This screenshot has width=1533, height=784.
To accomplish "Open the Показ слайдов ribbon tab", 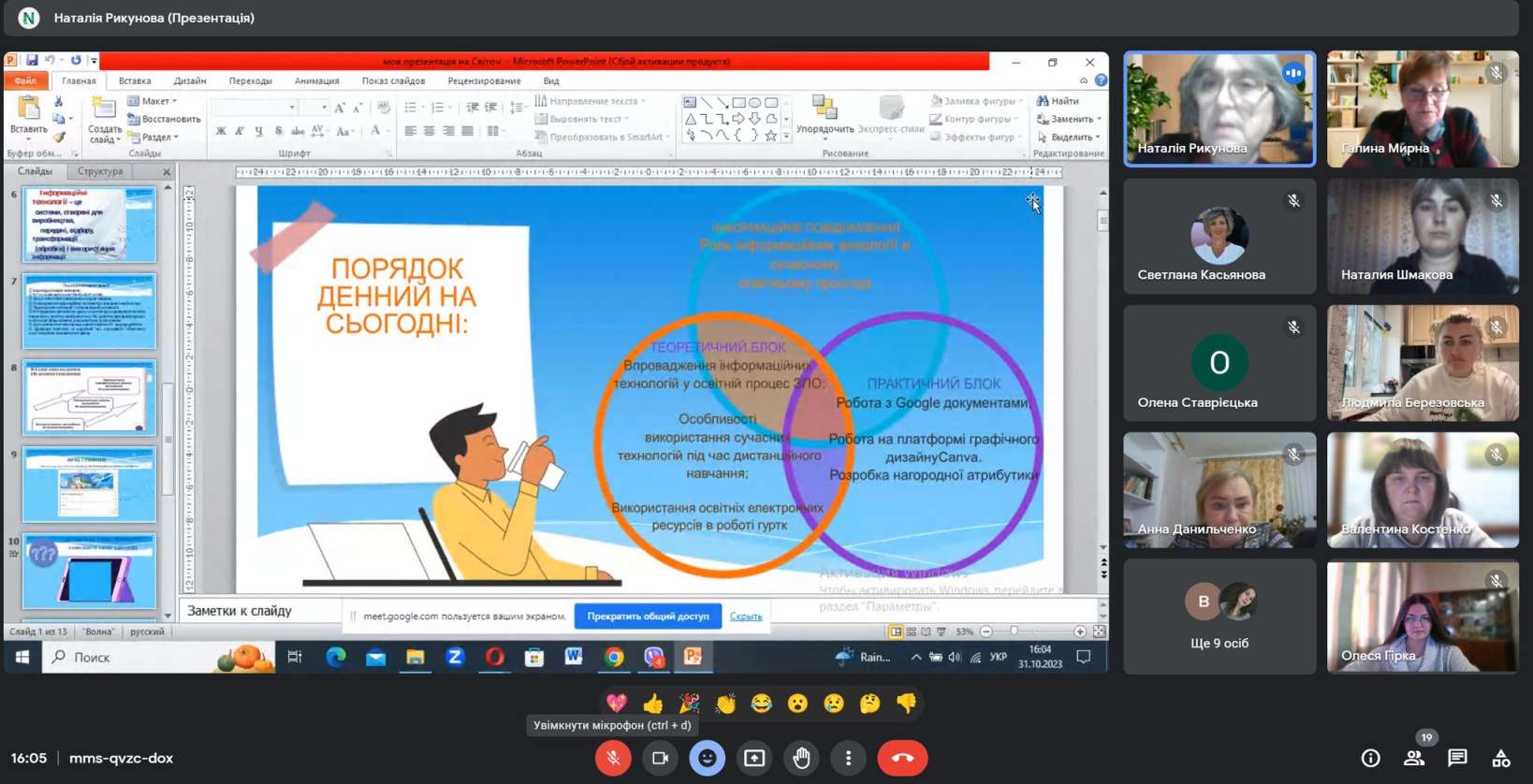I will 393,80.
